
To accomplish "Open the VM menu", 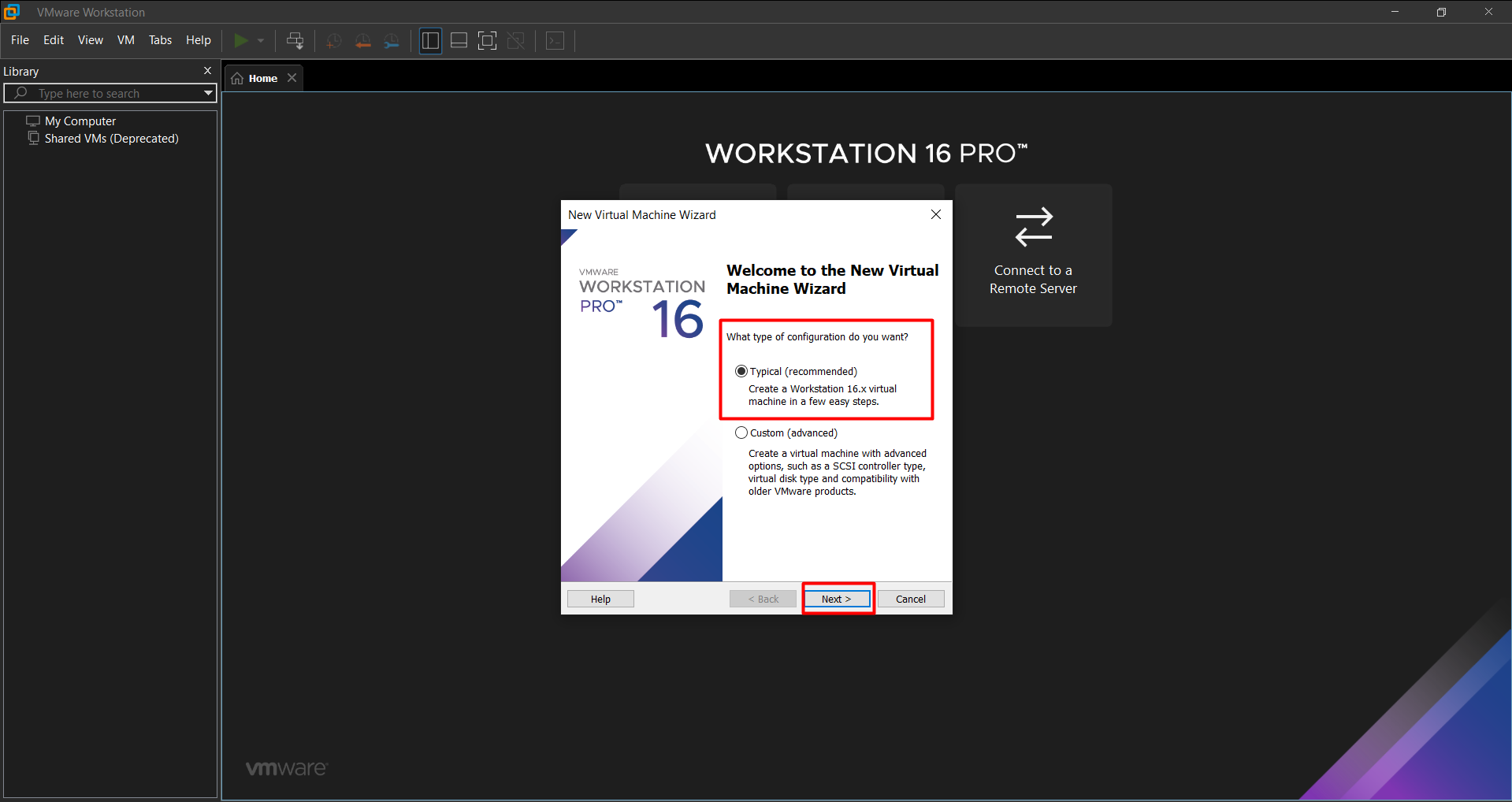I will tap(126, 40).
